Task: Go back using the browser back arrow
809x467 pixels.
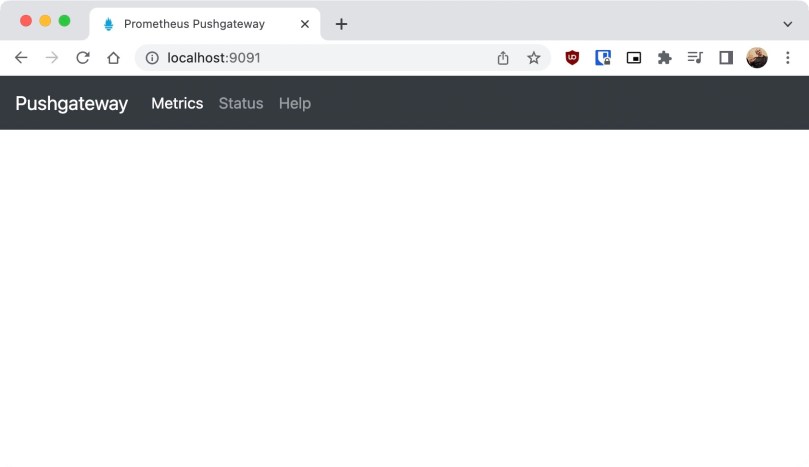Action: pos(21,58)
